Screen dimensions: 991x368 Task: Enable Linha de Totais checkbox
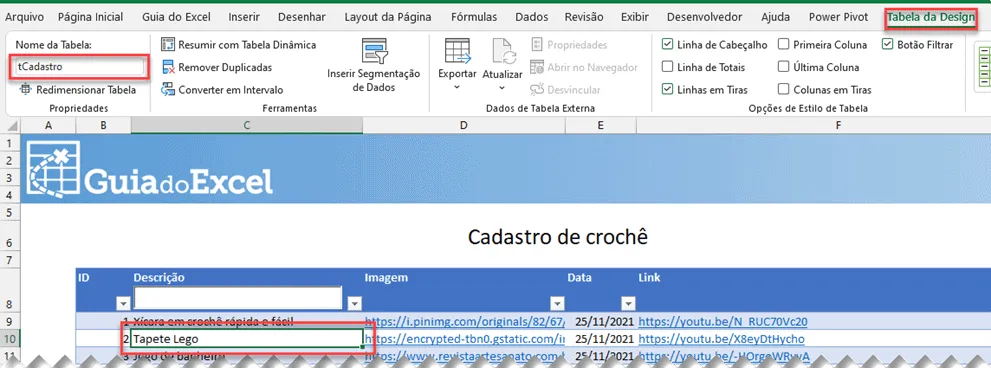[x=667, y=67]
